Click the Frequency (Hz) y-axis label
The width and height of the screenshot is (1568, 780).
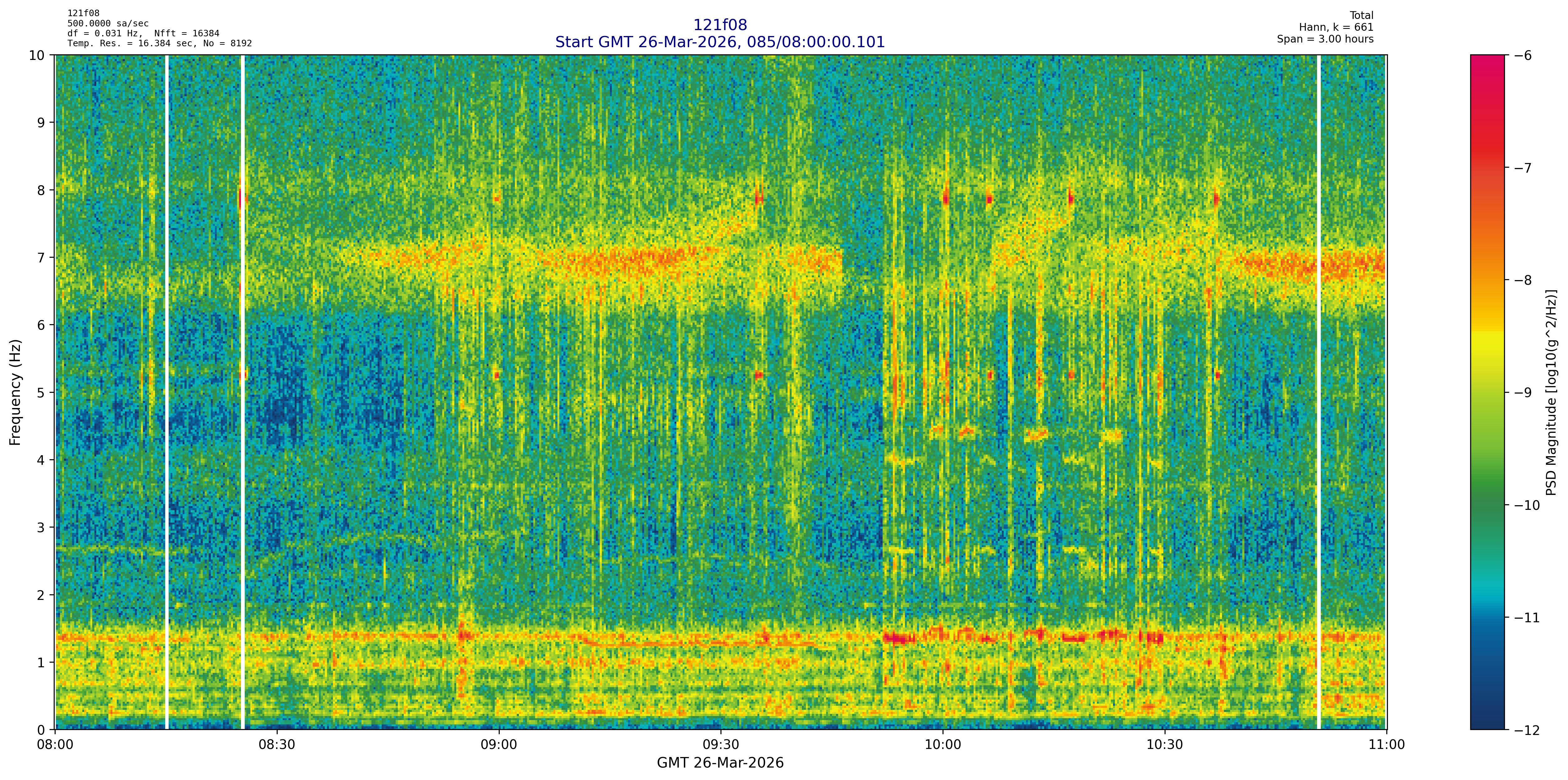[15, 392]
